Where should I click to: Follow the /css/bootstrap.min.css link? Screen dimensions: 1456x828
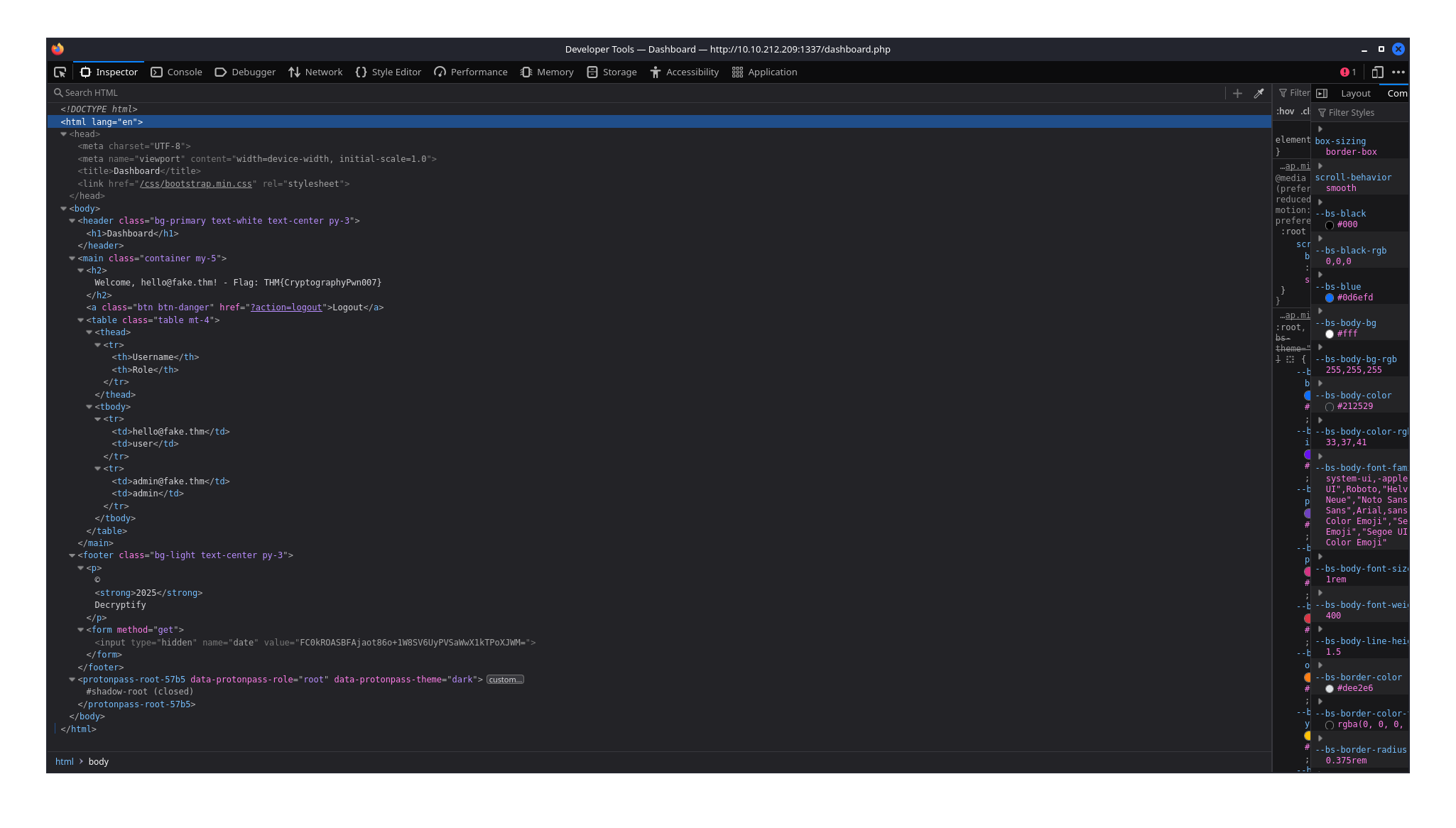coord(196,184)
